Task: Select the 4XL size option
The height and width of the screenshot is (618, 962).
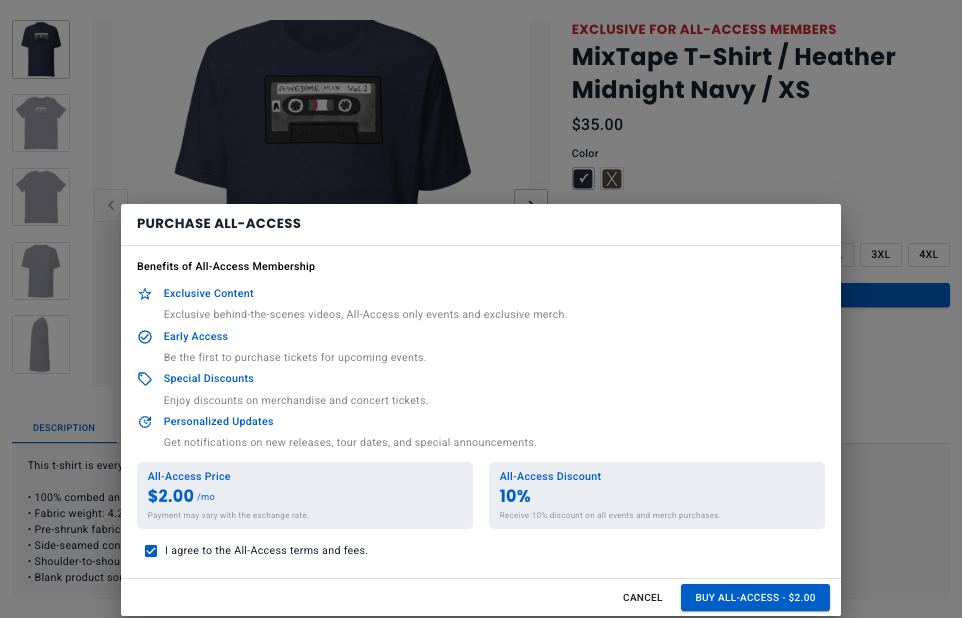Action: pyautogui.click(x=929, y=254)
